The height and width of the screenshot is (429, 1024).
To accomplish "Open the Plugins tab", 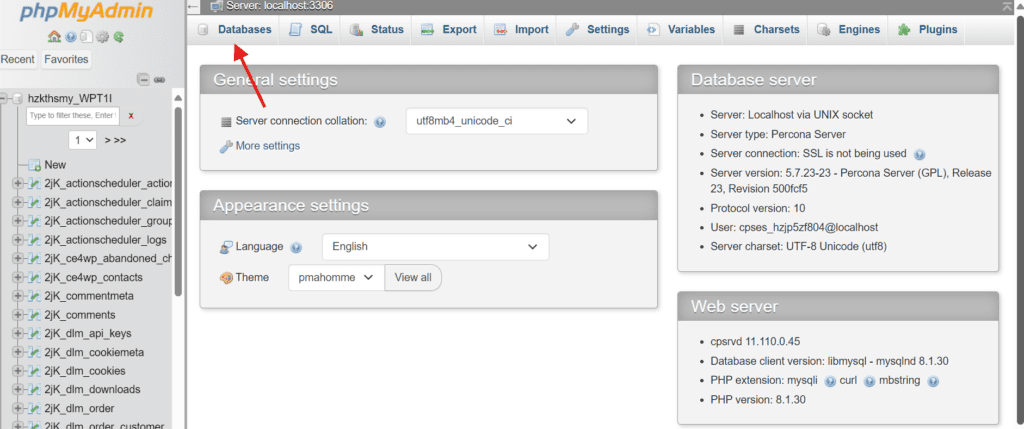I will [927, 29].
